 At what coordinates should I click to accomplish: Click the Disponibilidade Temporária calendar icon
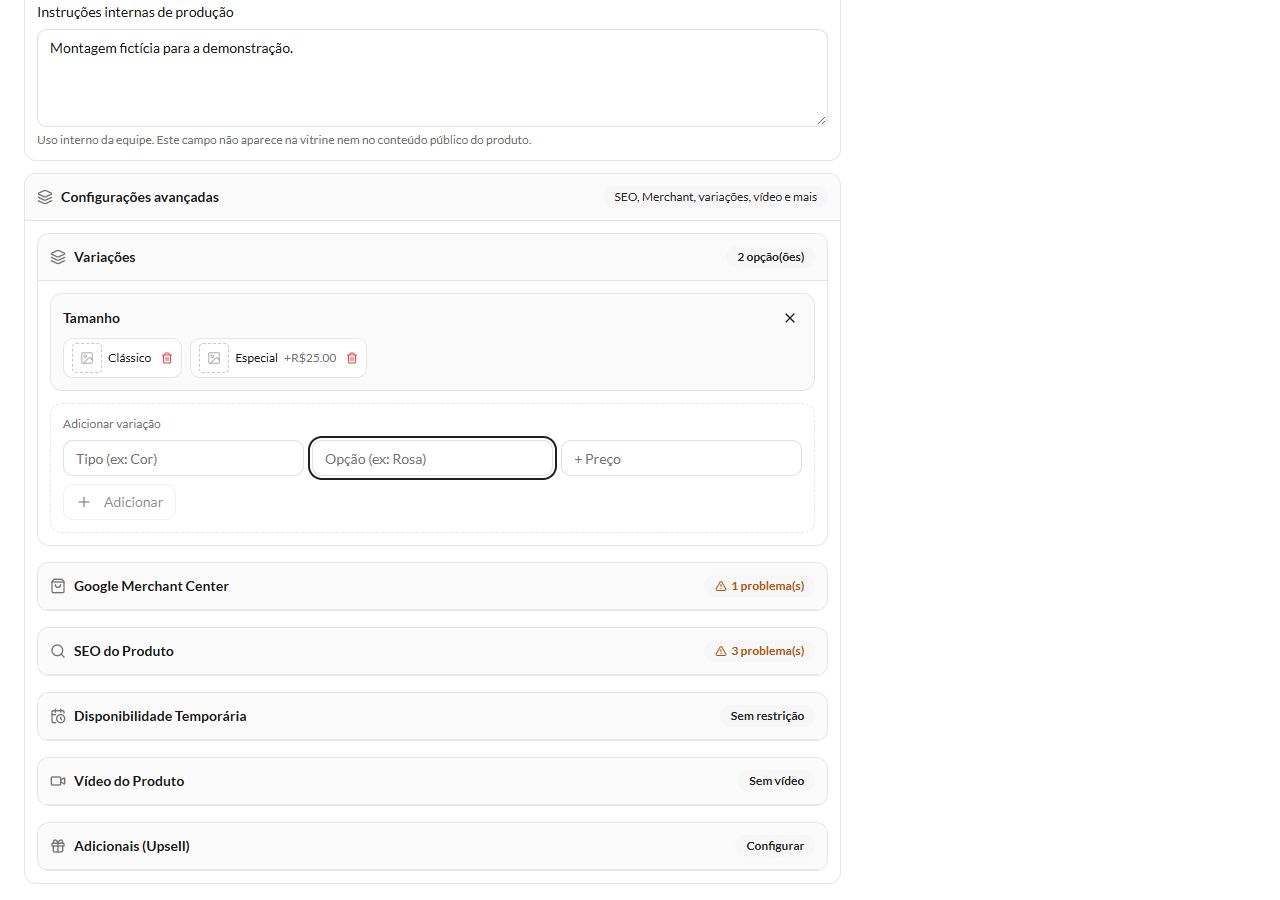pos(58,716)
